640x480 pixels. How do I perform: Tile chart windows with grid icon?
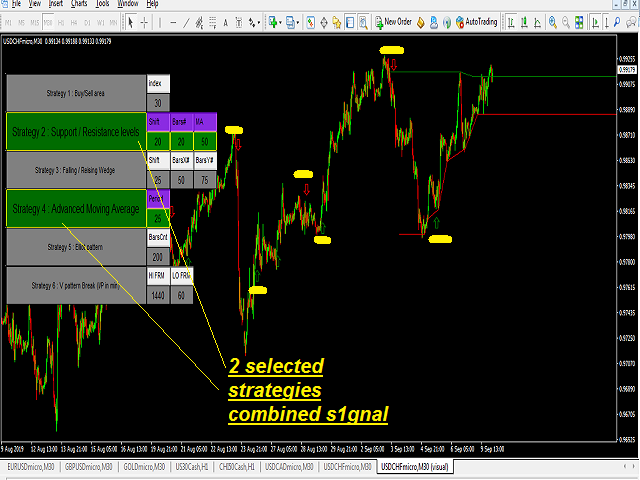pos(579,22)
